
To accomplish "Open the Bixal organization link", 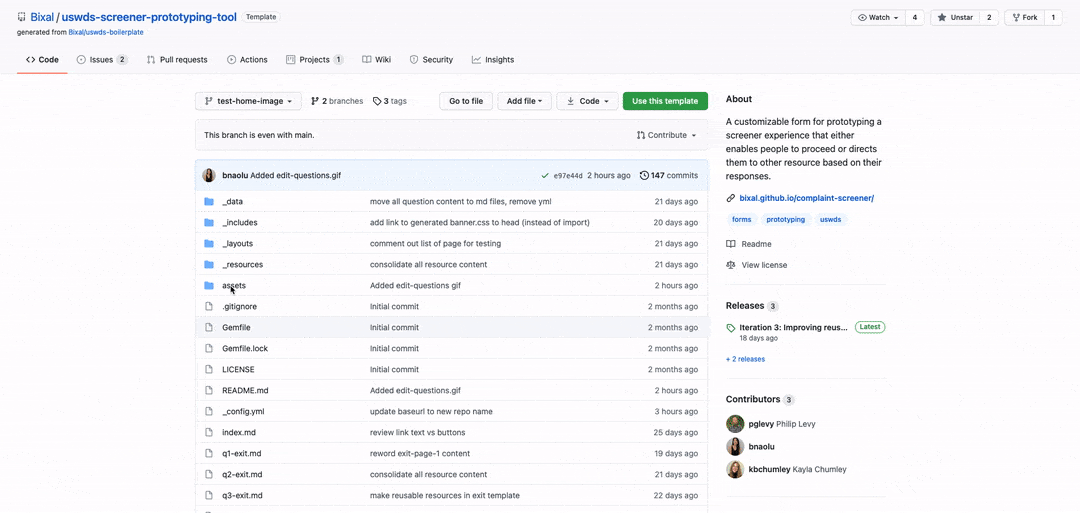I will [42, 17].
